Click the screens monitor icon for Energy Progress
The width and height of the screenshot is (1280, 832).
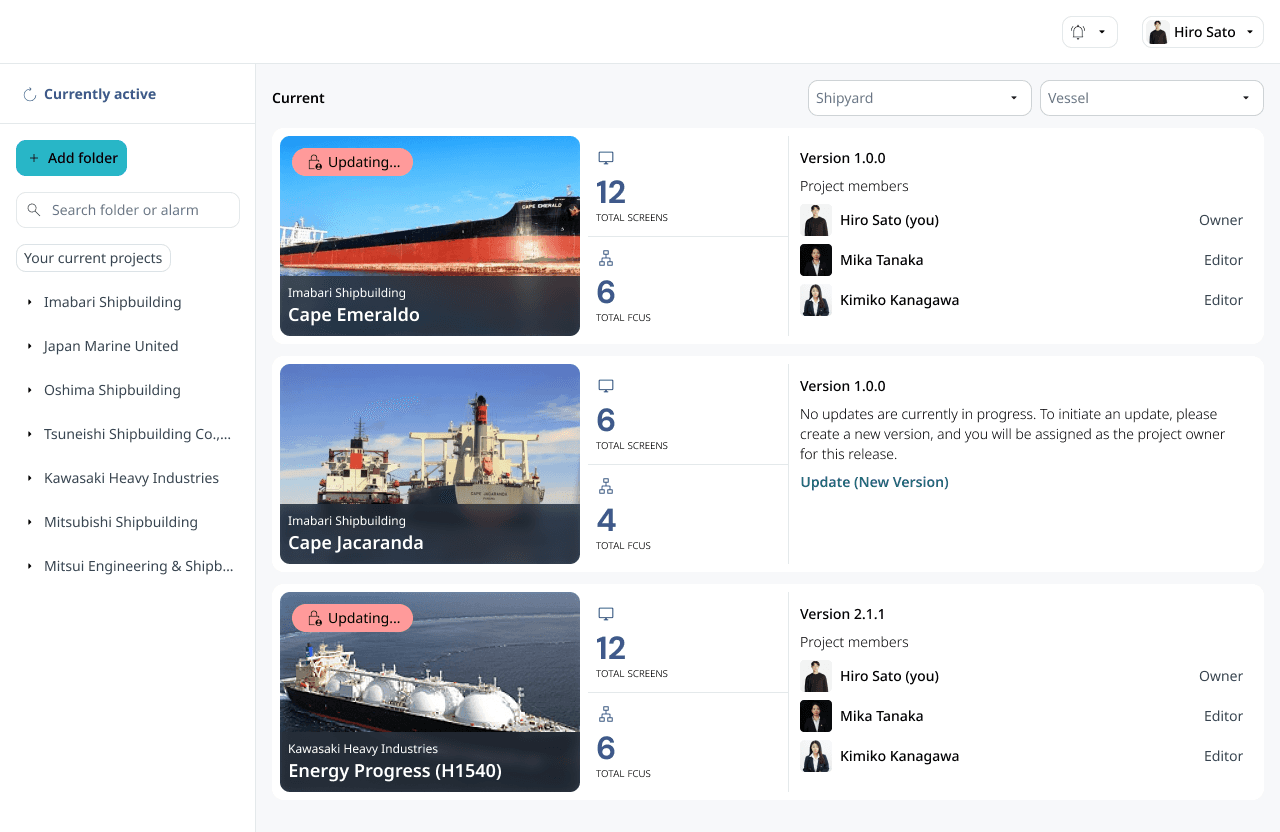[605, 614]
